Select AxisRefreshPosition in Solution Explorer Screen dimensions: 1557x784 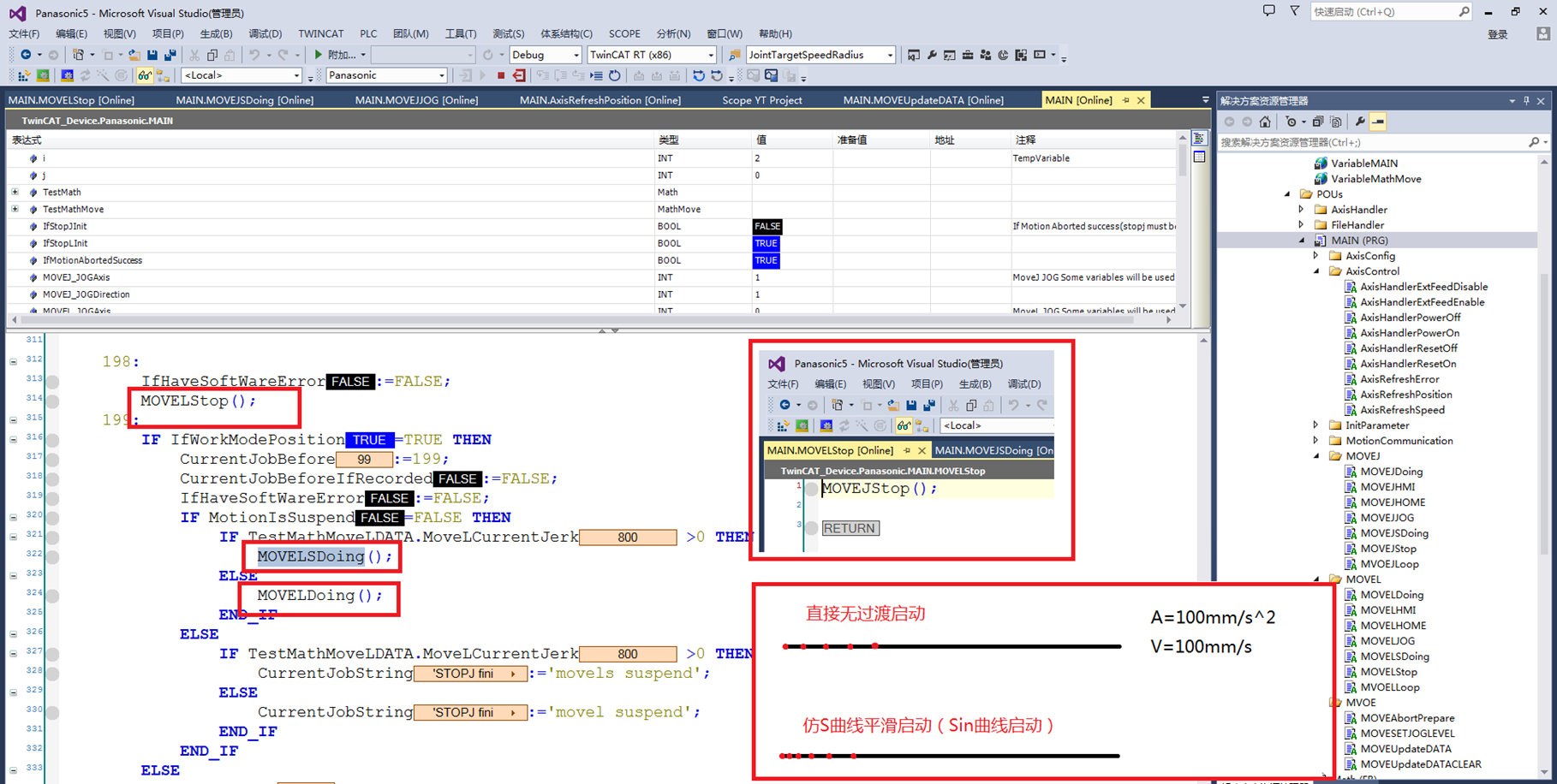pos(1406,395)
